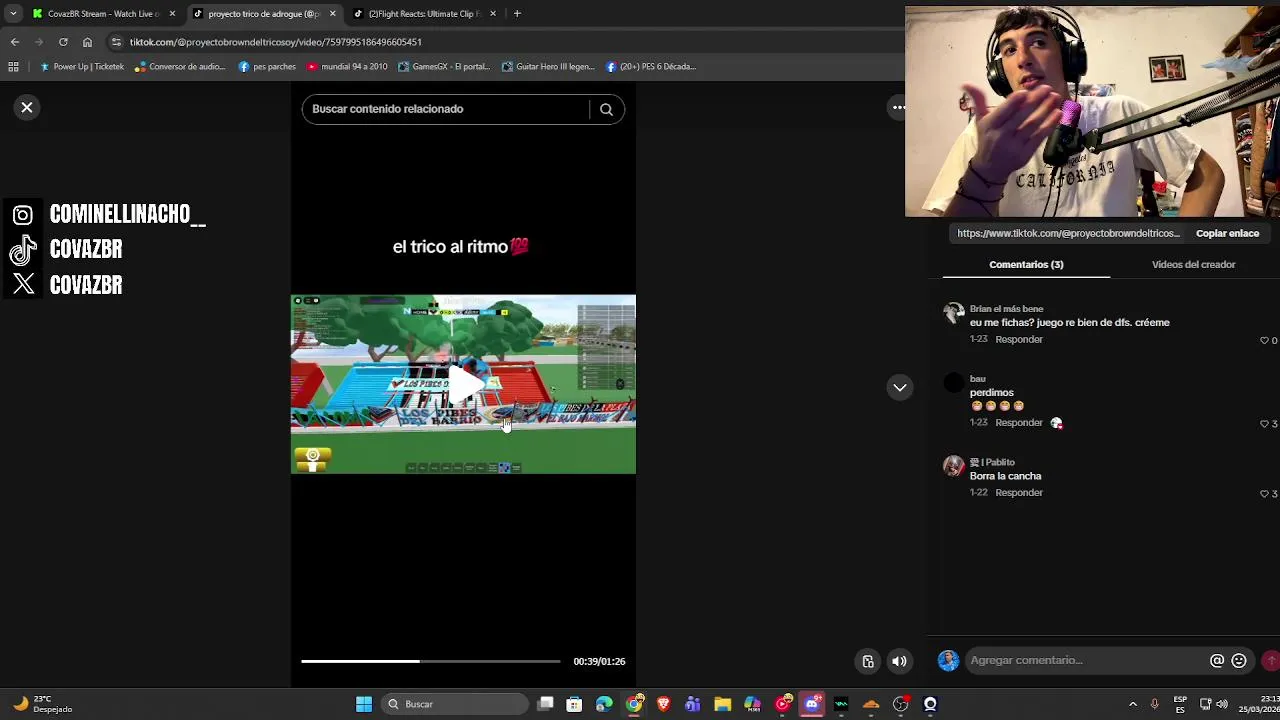Open File Explorer from taskbar
The width and height of the screenshot is (1280, 720).
[722, 704]
